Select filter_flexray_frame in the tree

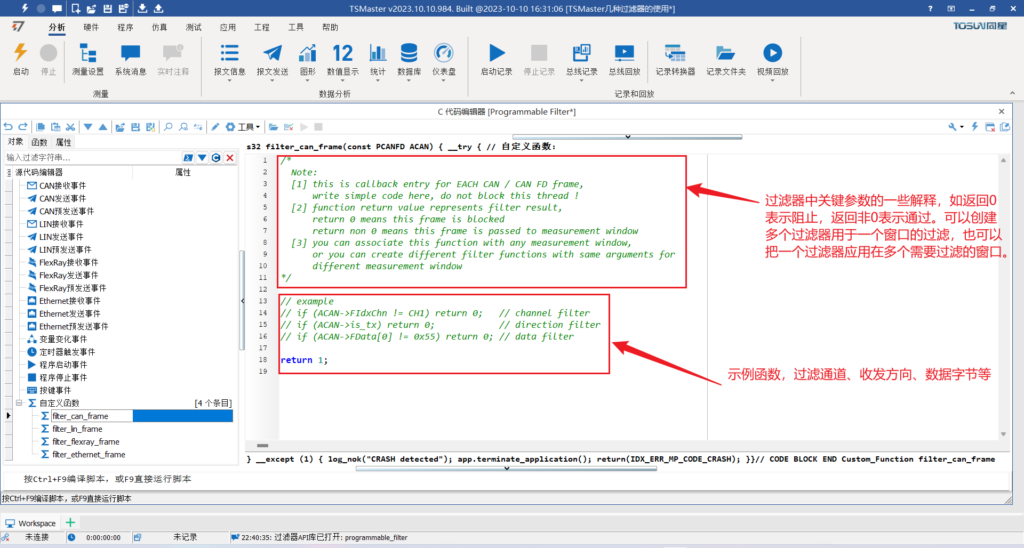tap(85, 441)
